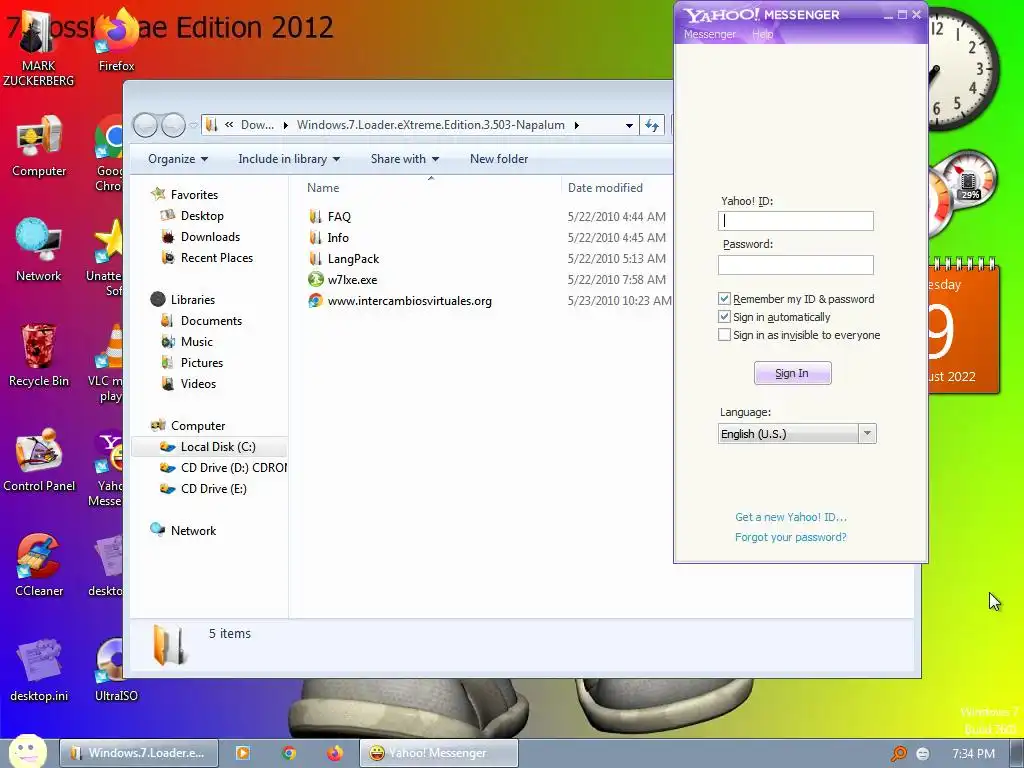Click the Sign In button

point(792,373)
